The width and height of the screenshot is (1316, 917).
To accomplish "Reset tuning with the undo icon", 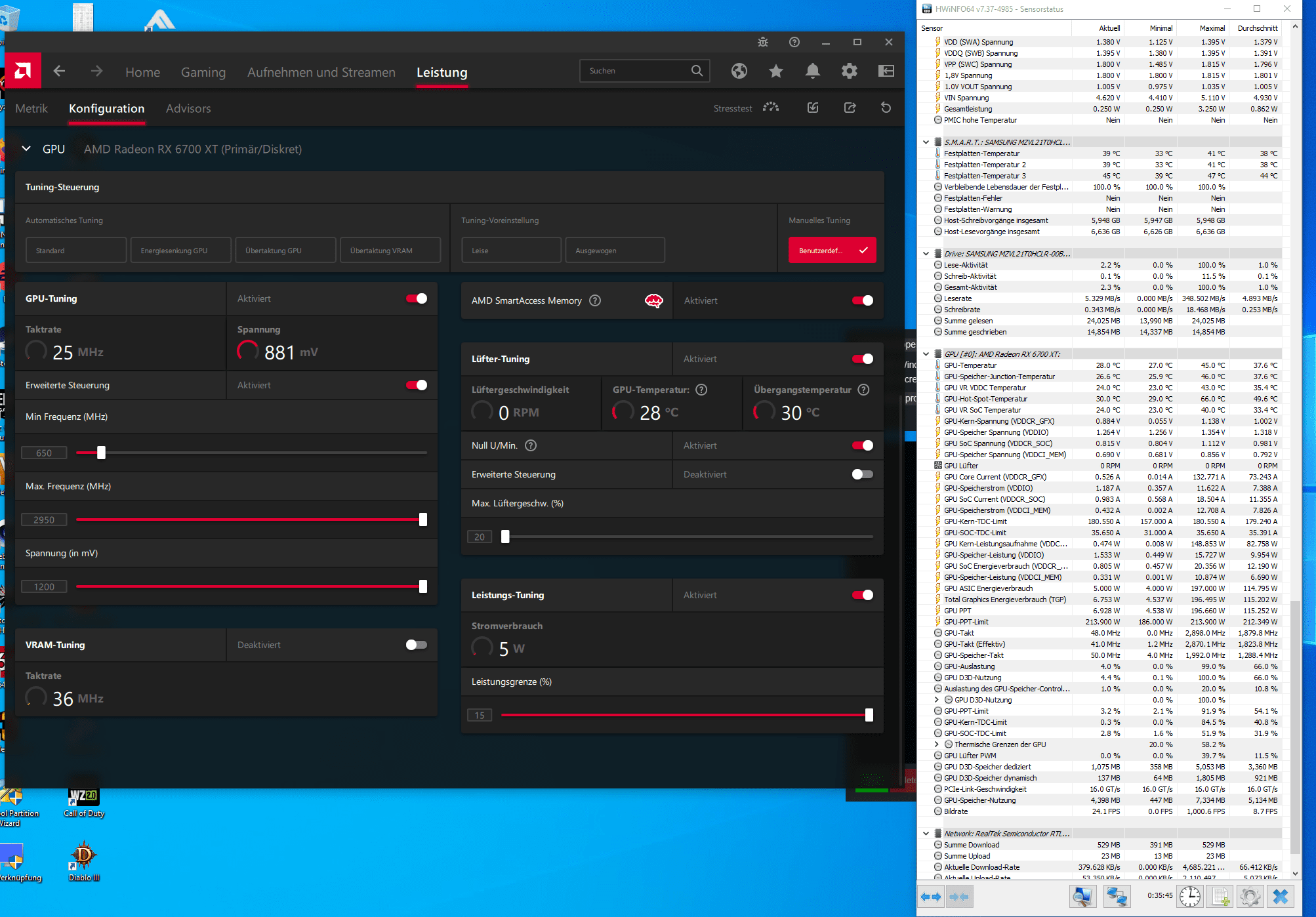I will click(886, 108).
